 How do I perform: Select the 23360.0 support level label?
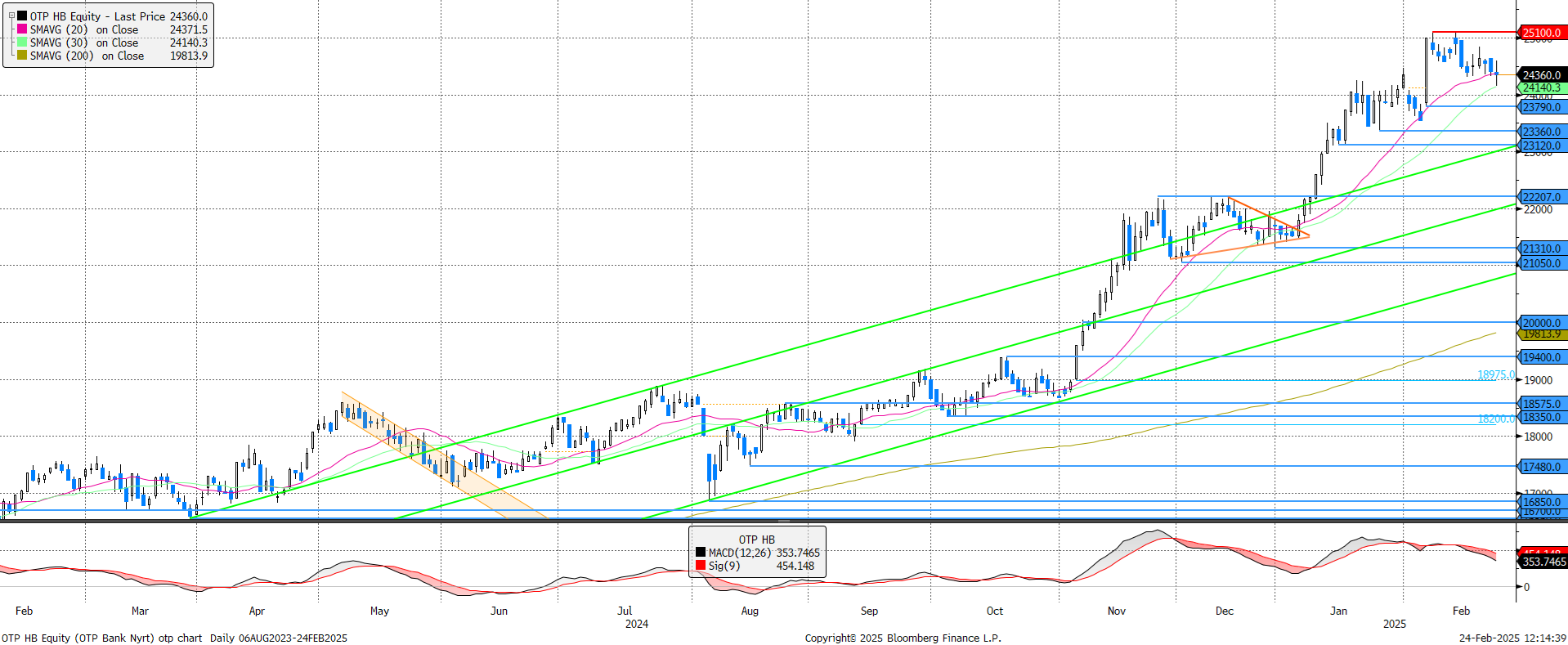click(1542, 132)
